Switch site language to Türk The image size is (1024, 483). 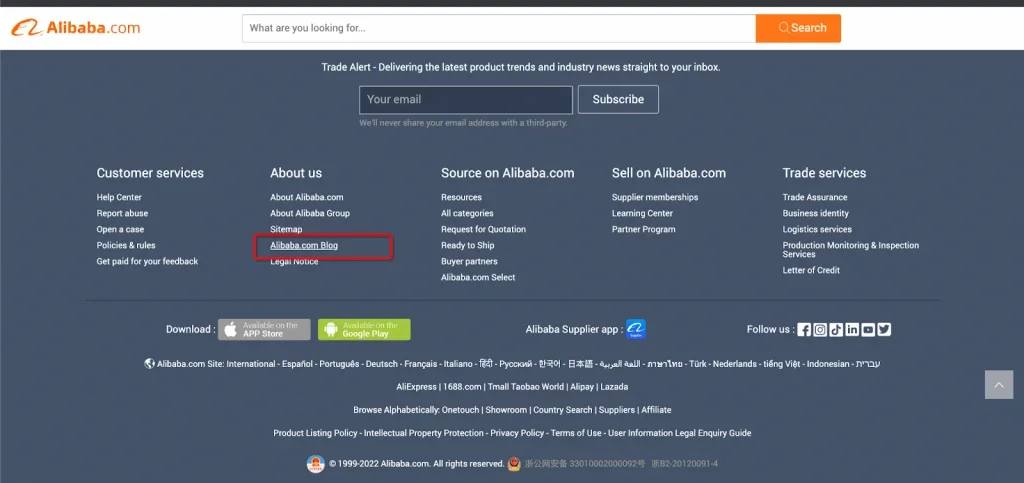click(x=697, y=364)
